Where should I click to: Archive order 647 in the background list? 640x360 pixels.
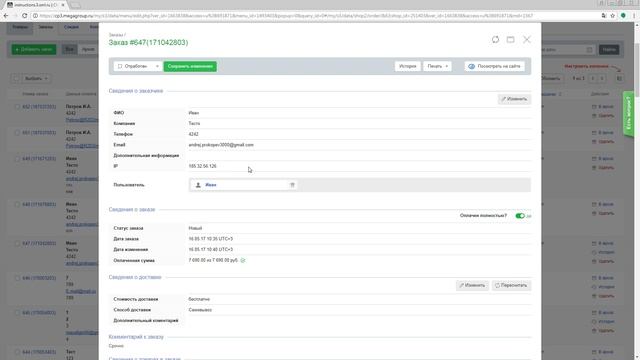[602, 243]
